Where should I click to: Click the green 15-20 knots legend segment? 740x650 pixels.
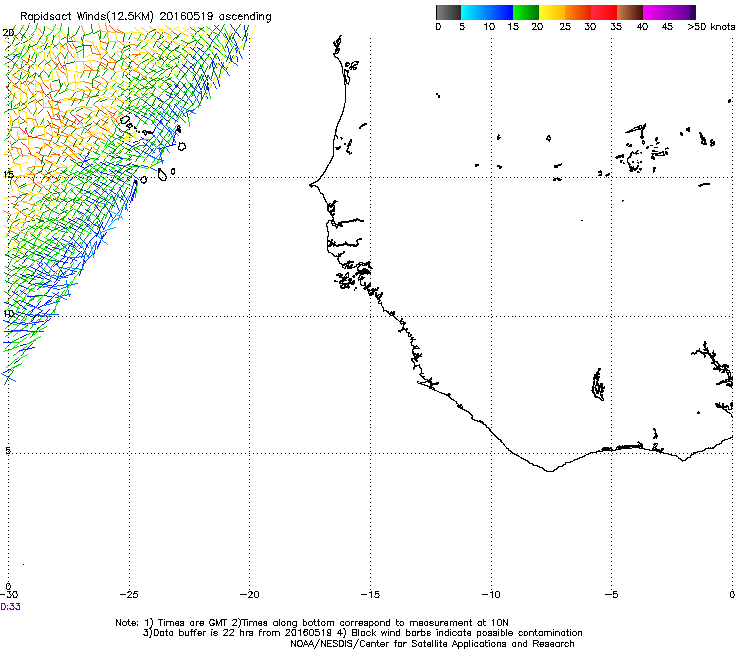(x=526, y=12)
